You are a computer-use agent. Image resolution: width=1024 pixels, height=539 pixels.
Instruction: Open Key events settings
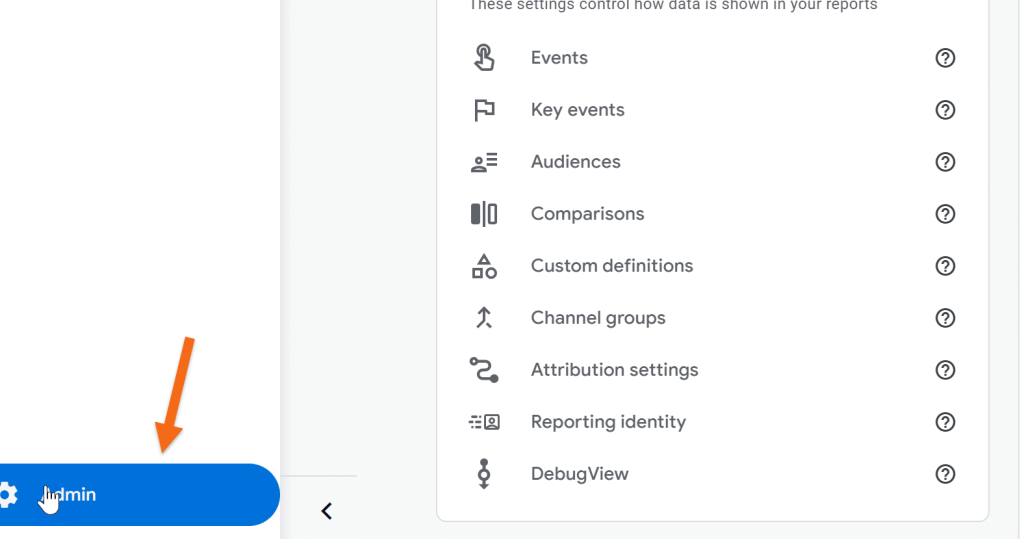[577, 110]
